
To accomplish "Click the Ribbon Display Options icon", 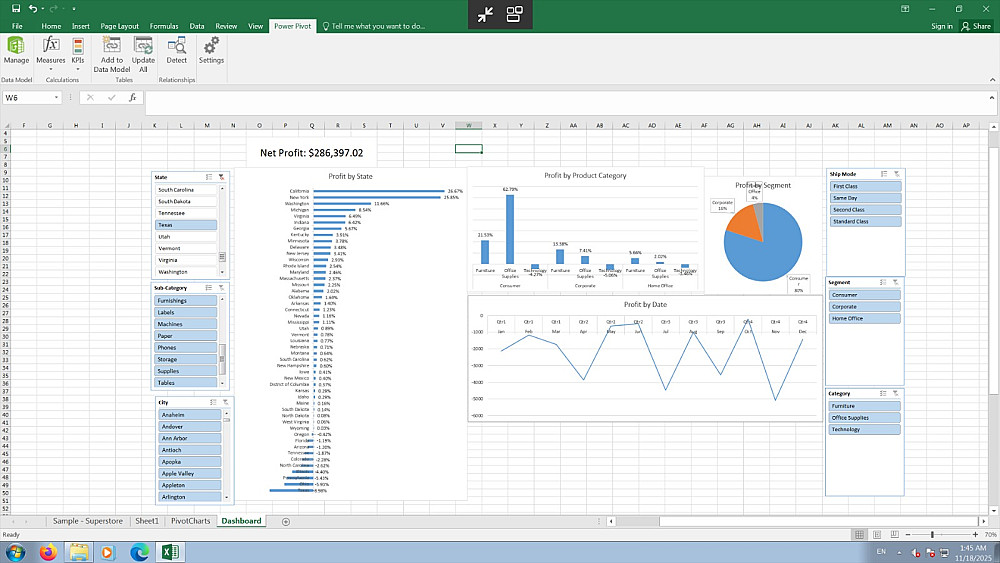I will point(905,9).
